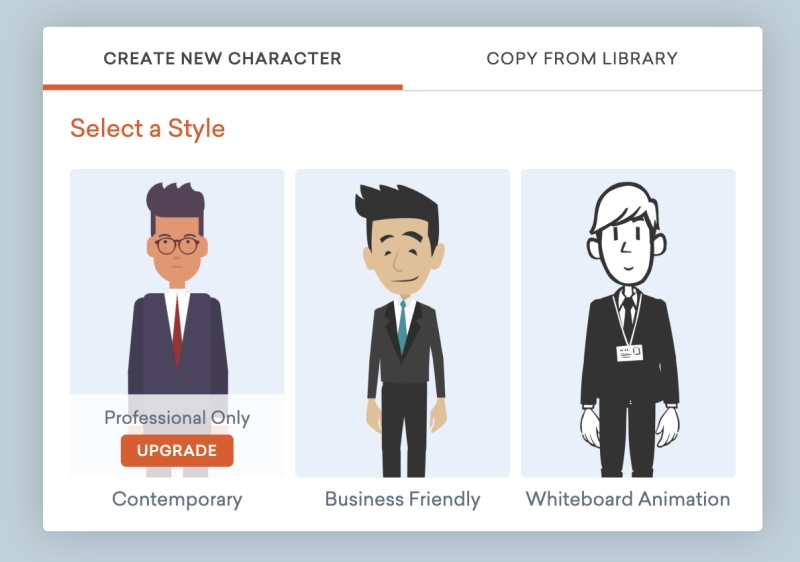Image resolution: width=800 pixels, height=562 pixels.
Task: Click the orange Upgrade button
Action: 177,450
